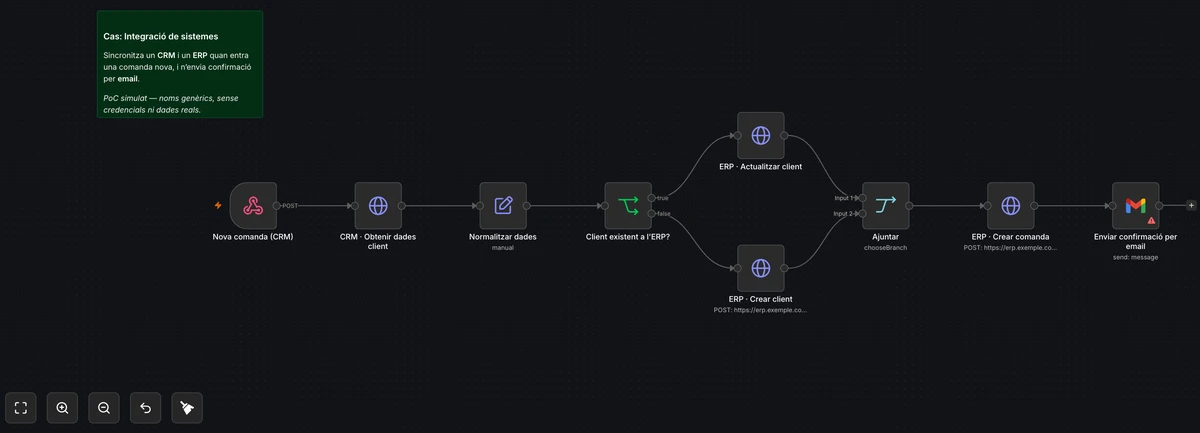Click the plus button after Gmail node
Image resolution: width=1200 pixels, height=433 pixels.
click(x=1191, y=205)
